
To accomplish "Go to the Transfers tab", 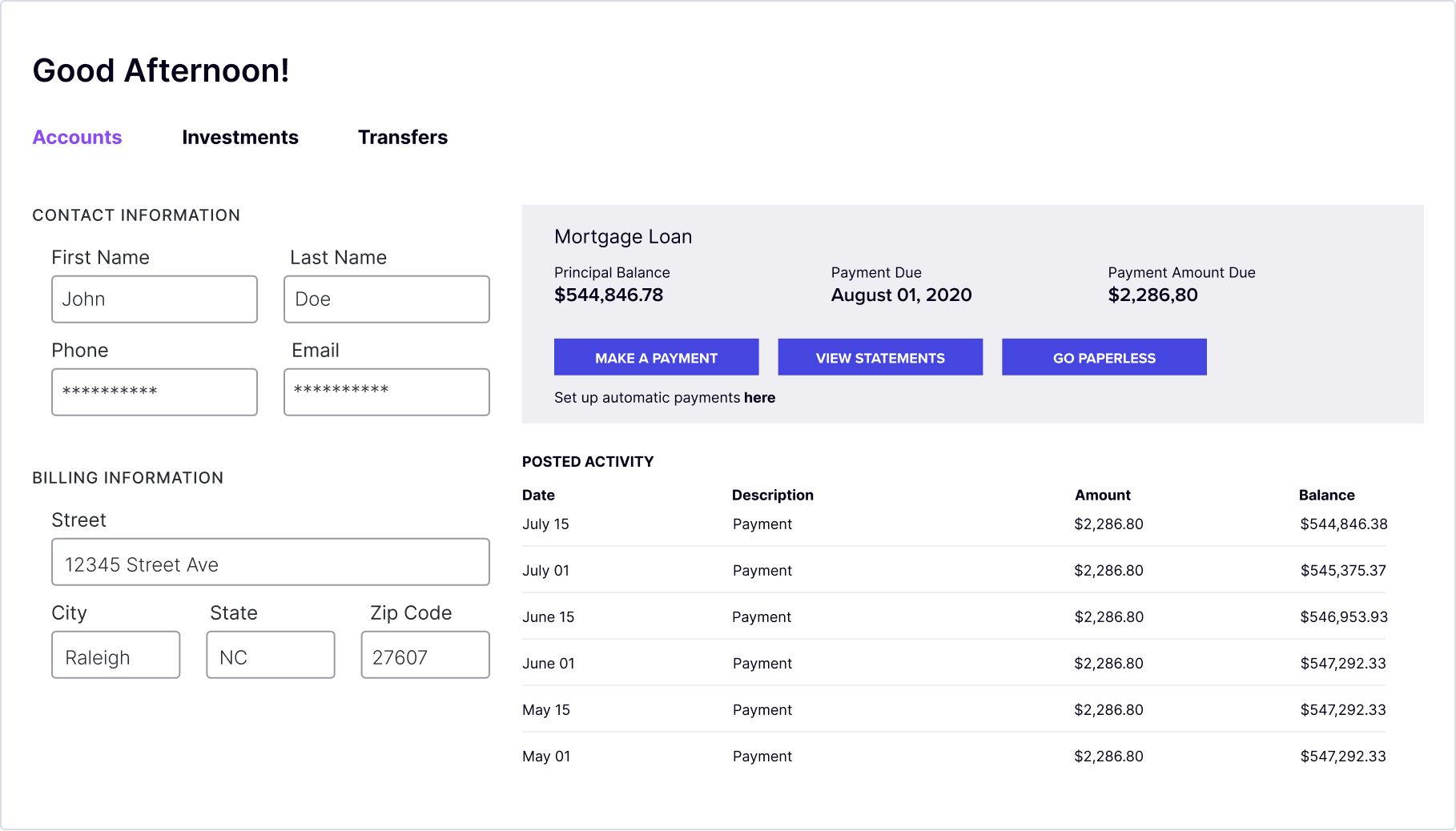I will tap(403, 137).
